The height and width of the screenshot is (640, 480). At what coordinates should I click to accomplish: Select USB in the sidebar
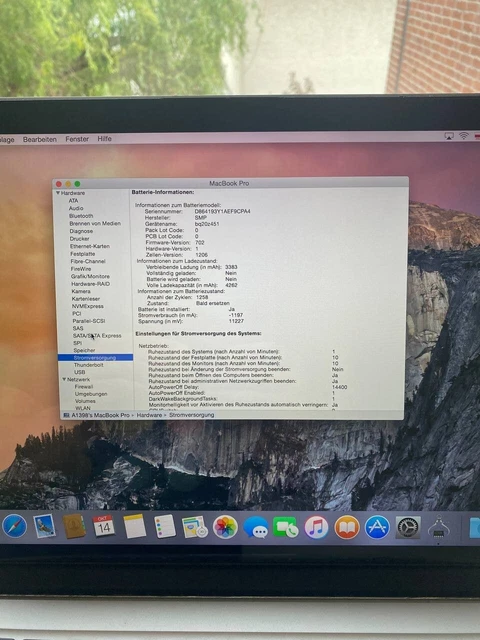coord(79,372)
